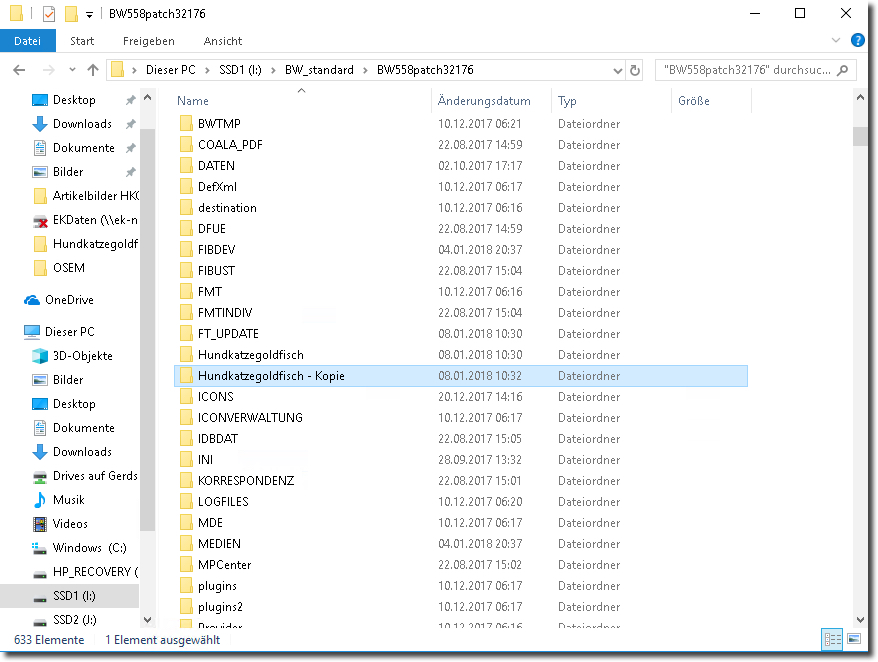Click the Help question mark icon

click(857, 40)
